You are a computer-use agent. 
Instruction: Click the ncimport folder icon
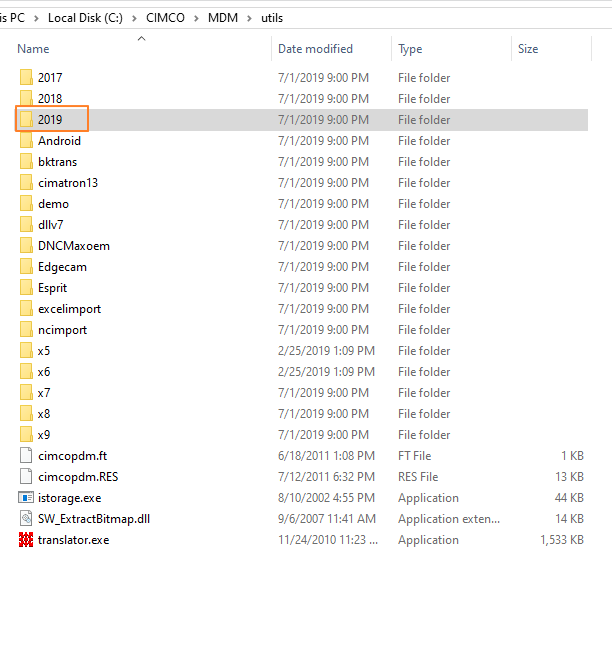(x=26, y=330)
